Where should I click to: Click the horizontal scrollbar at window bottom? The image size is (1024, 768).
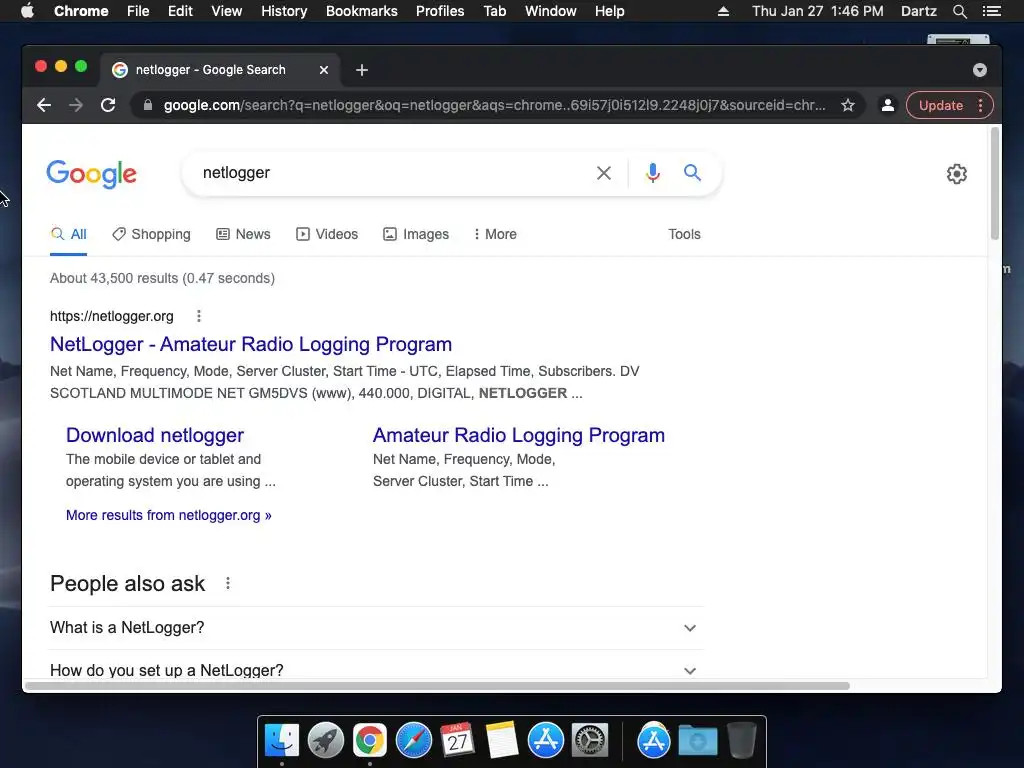click(437, 686)
